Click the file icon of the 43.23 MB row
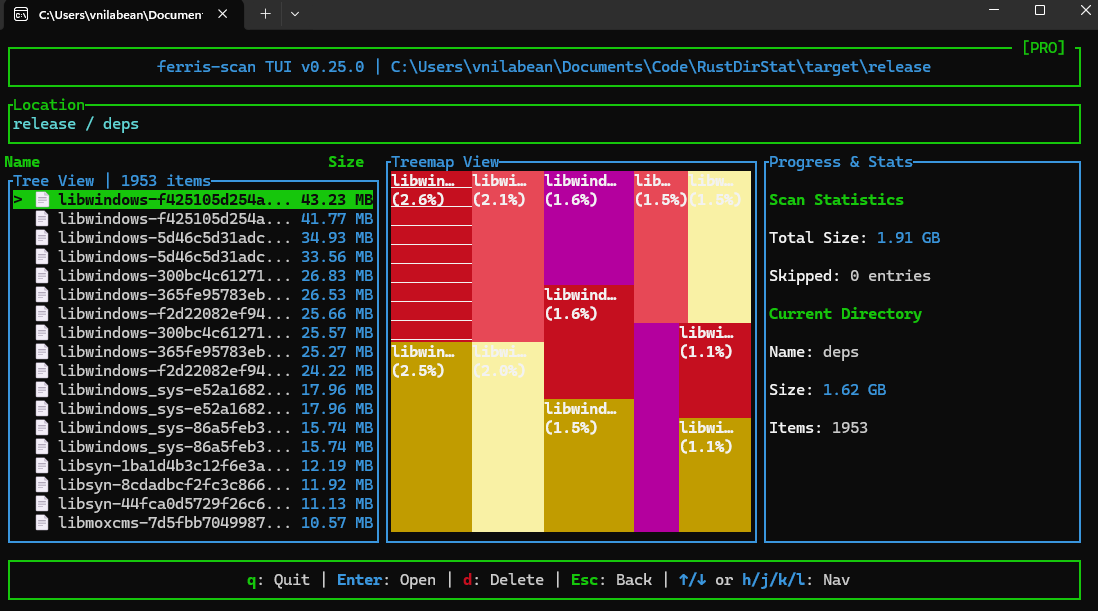 click(x=42, y=200)
